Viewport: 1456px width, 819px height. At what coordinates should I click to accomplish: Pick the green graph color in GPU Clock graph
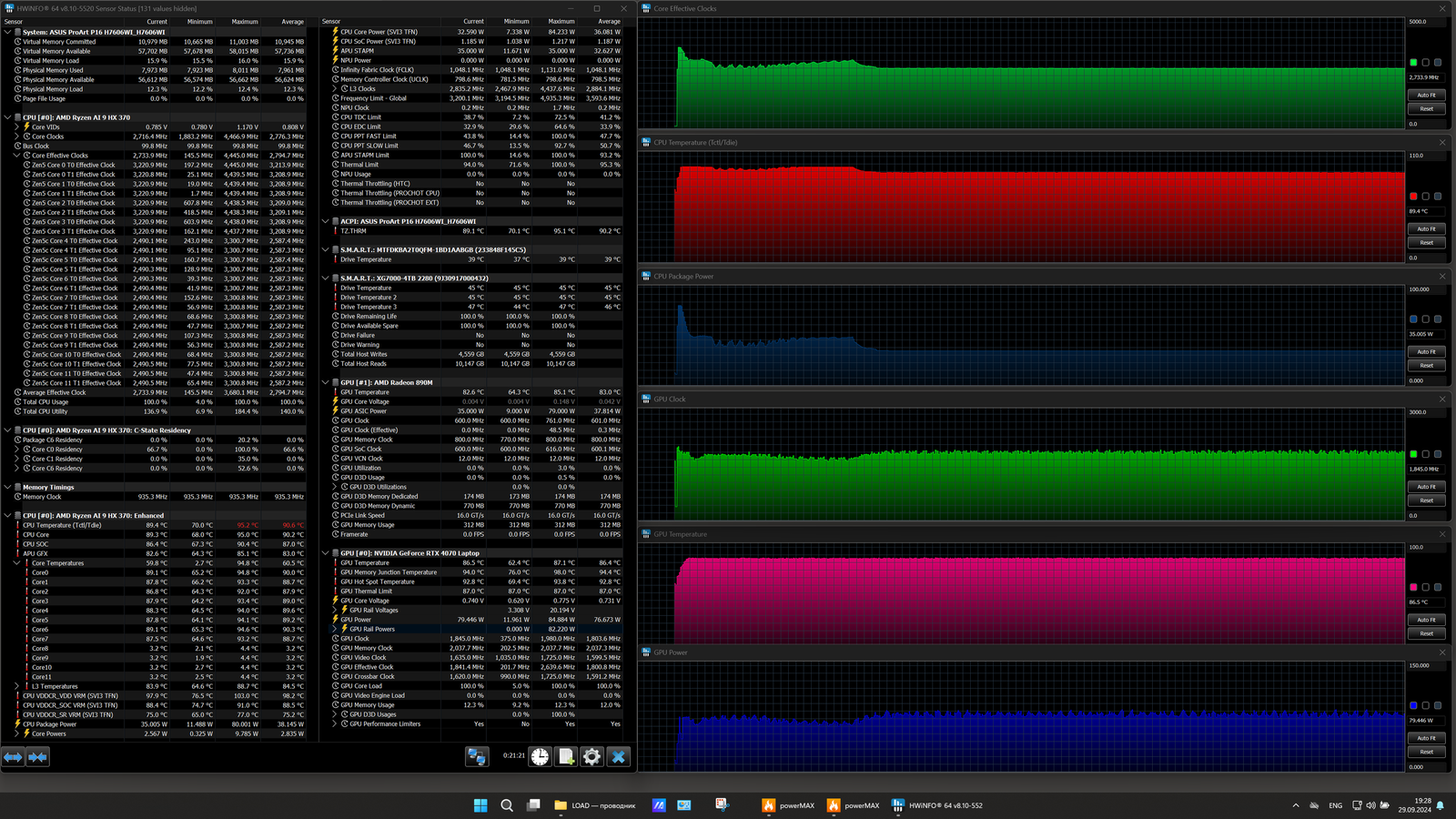coord(1413,454)
